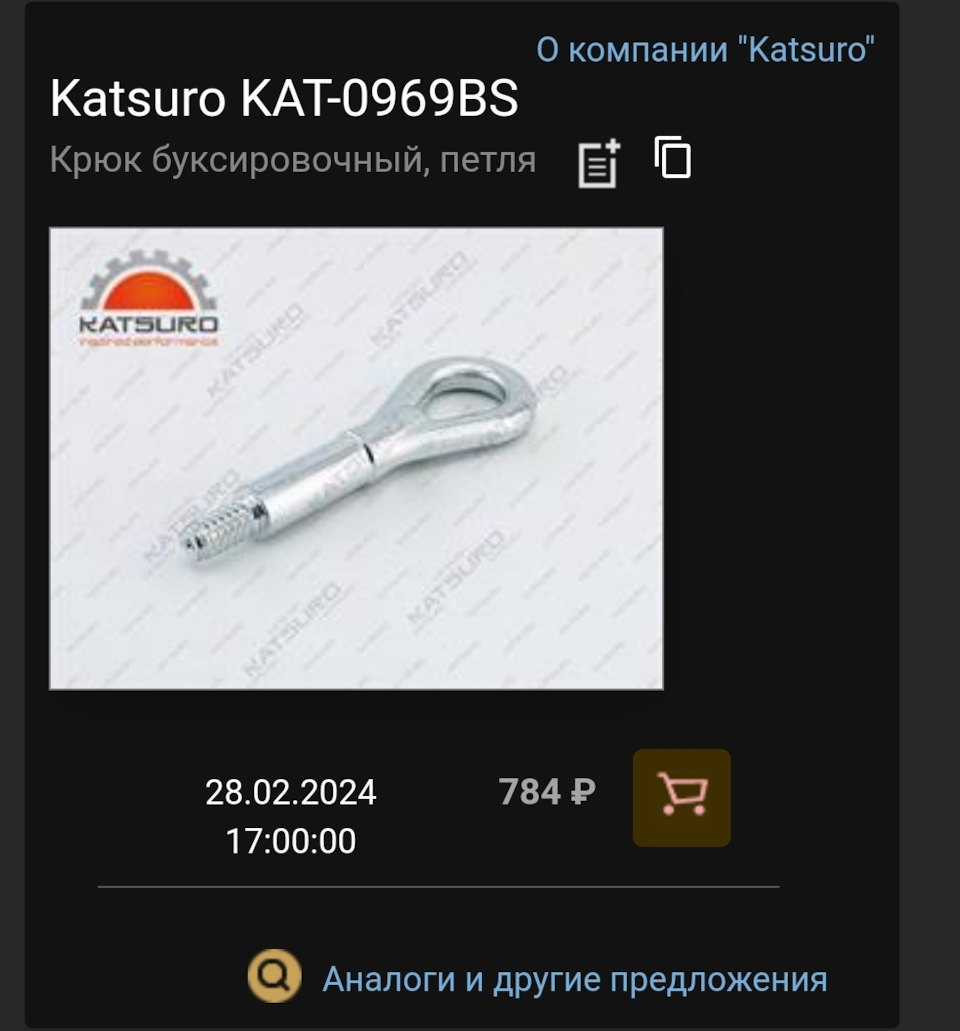Click the divider line under the price row
This screenshot has width=960, height=1031.
(439, 886)
